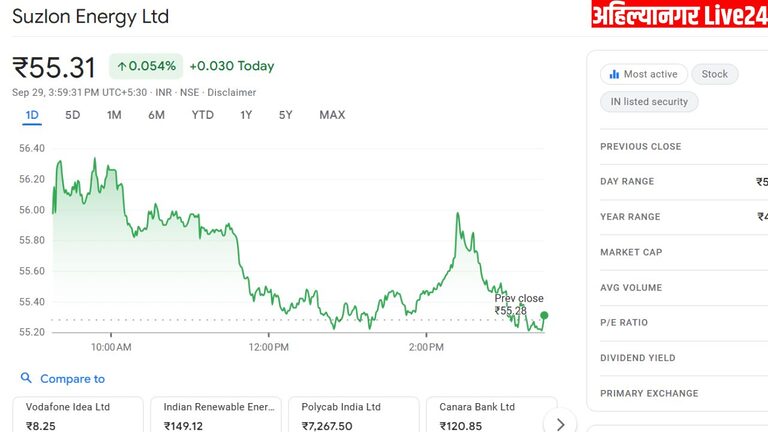Open the 5Y chart view
The height and width of the screenshot is (432, 768).
pos(286,115)
